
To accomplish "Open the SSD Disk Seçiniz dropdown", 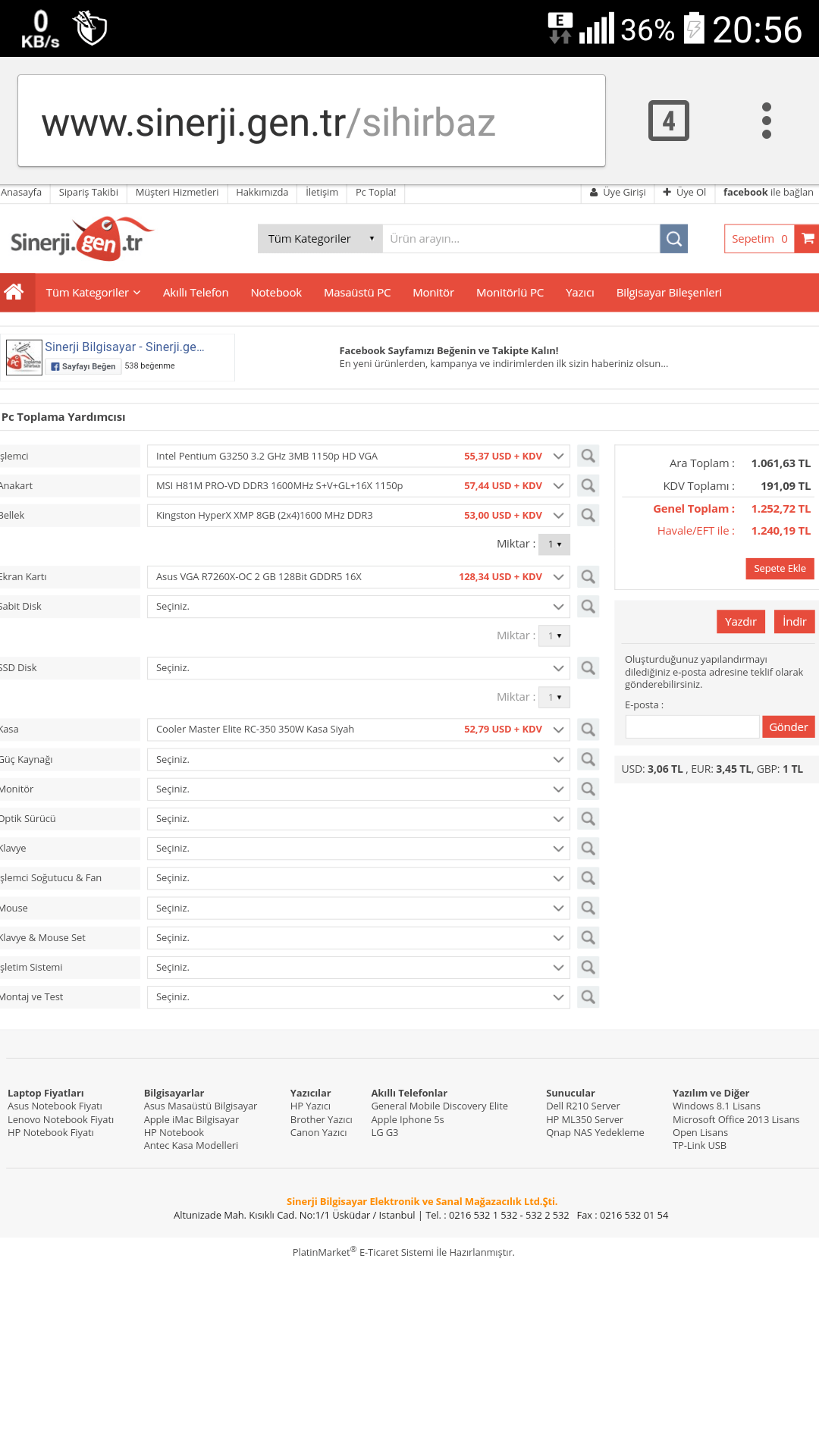I will click(359, 668).
